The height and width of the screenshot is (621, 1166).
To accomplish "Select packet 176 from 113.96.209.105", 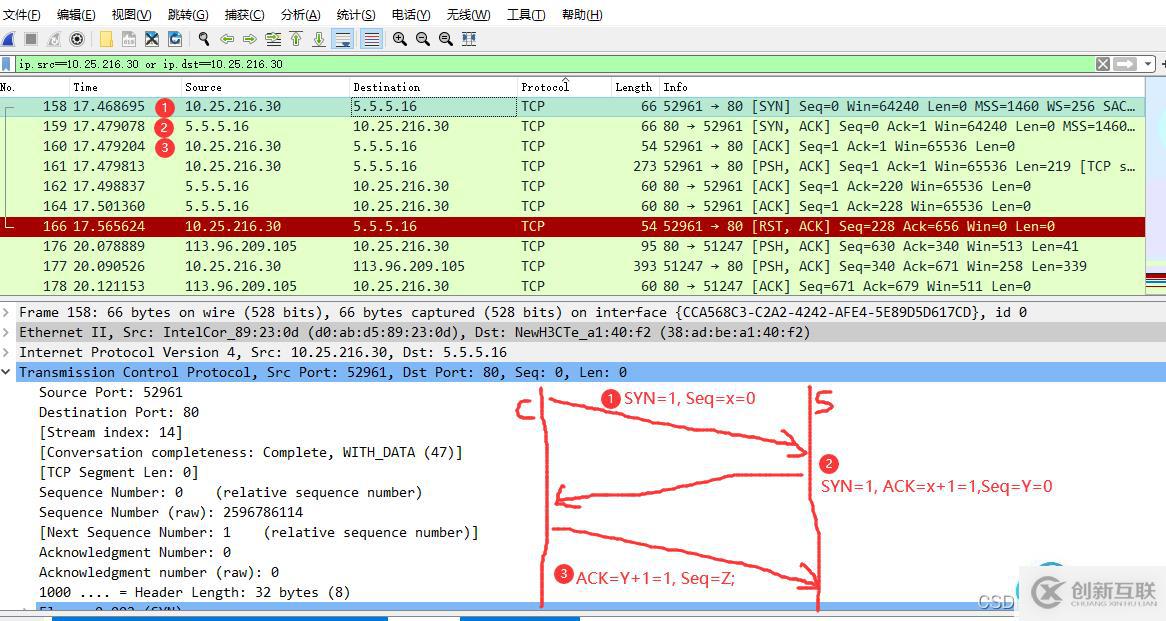I will click(x=572, y=246).
